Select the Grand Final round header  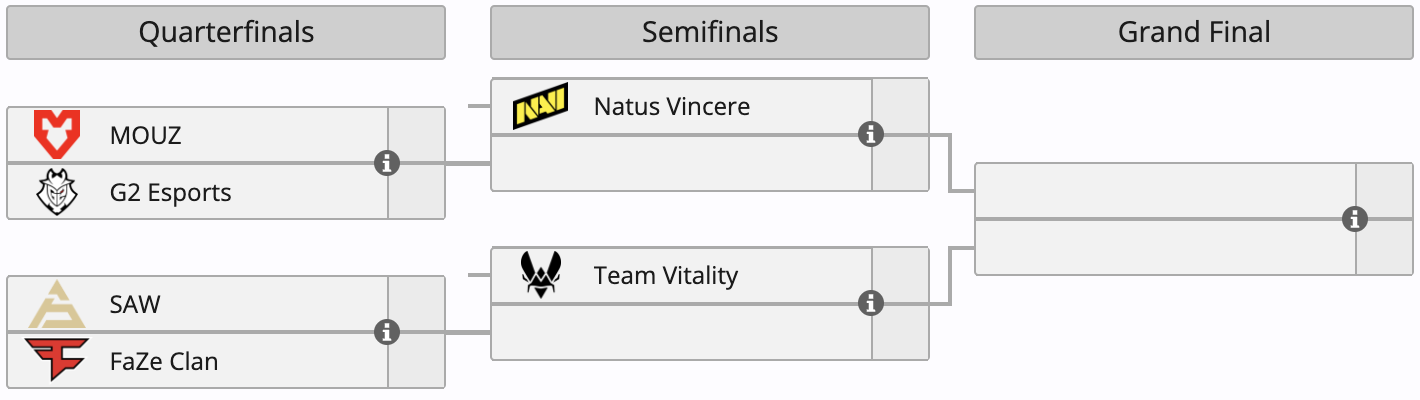point(1194,32)
